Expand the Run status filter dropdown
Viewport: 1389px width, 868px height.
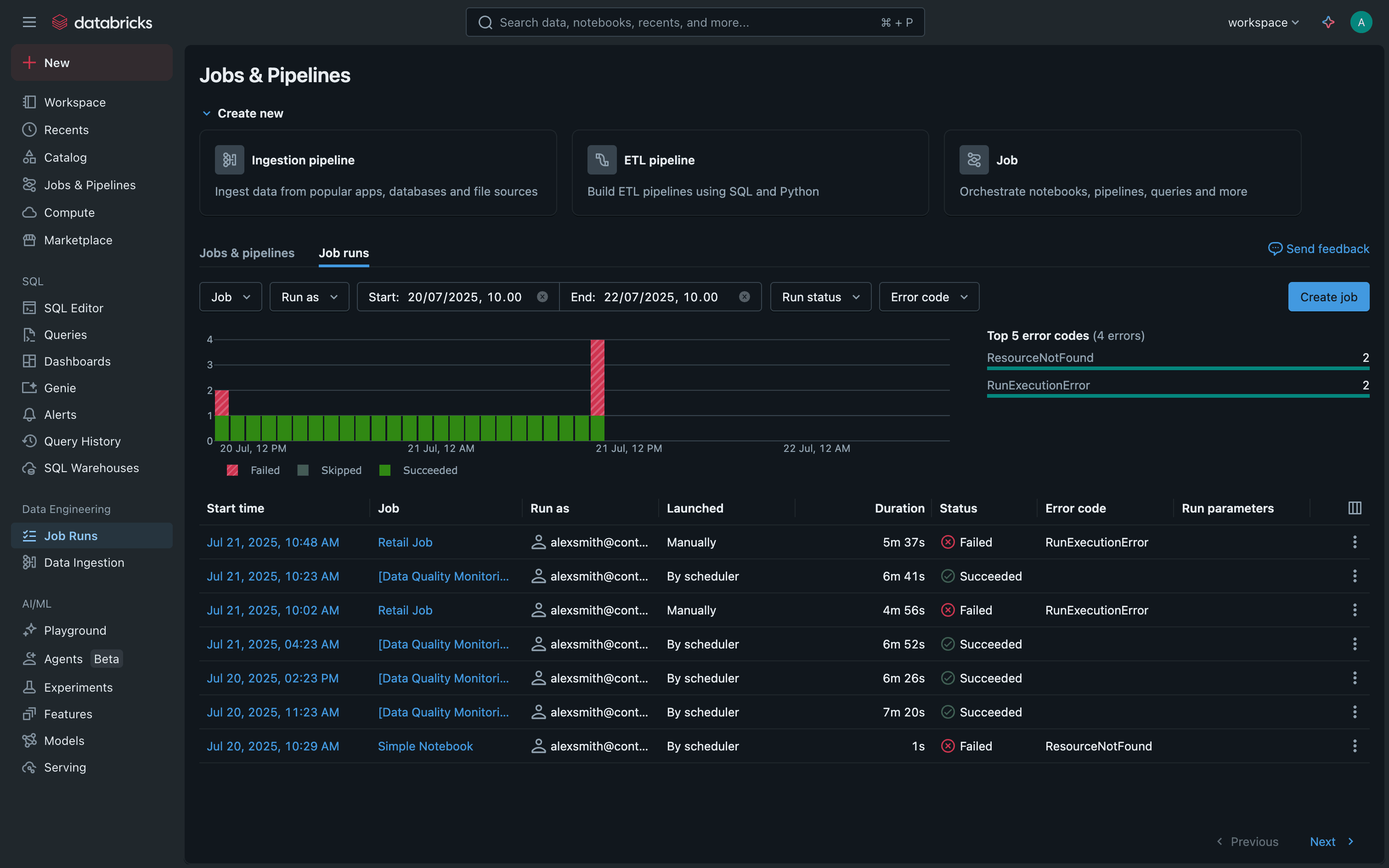pos(820,297)
